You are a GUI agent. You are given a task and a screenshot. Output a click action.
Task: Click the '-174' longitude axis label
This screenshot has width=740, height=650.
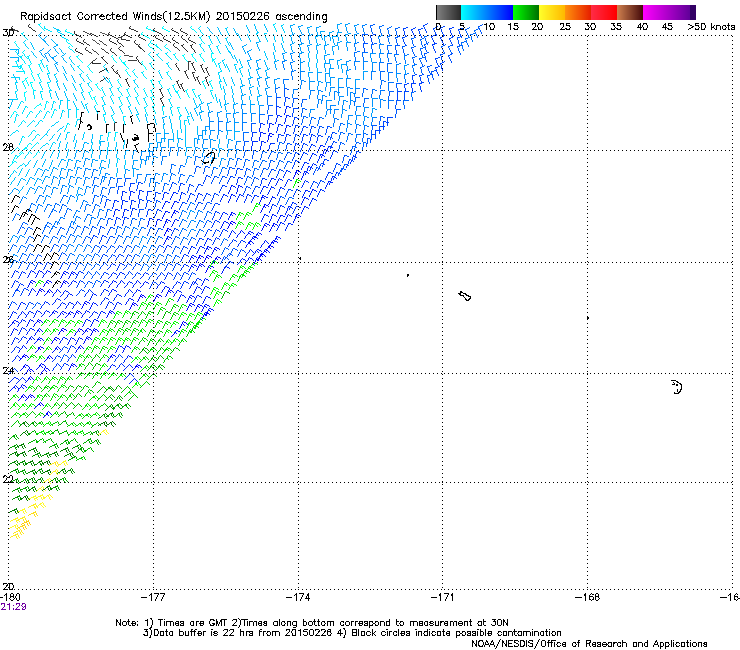click(298, 597)
